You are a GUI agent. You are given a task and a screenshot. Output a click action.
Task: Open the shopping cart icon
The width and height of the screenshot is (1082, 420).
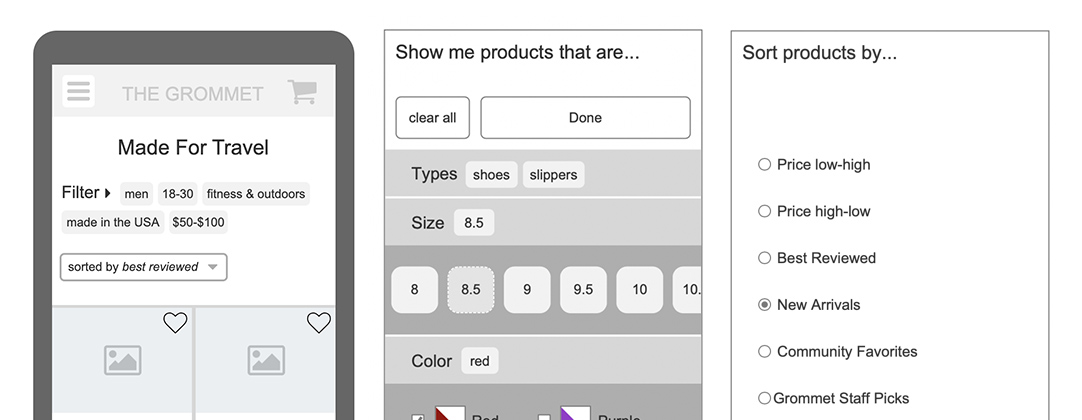tap(302, 92)
